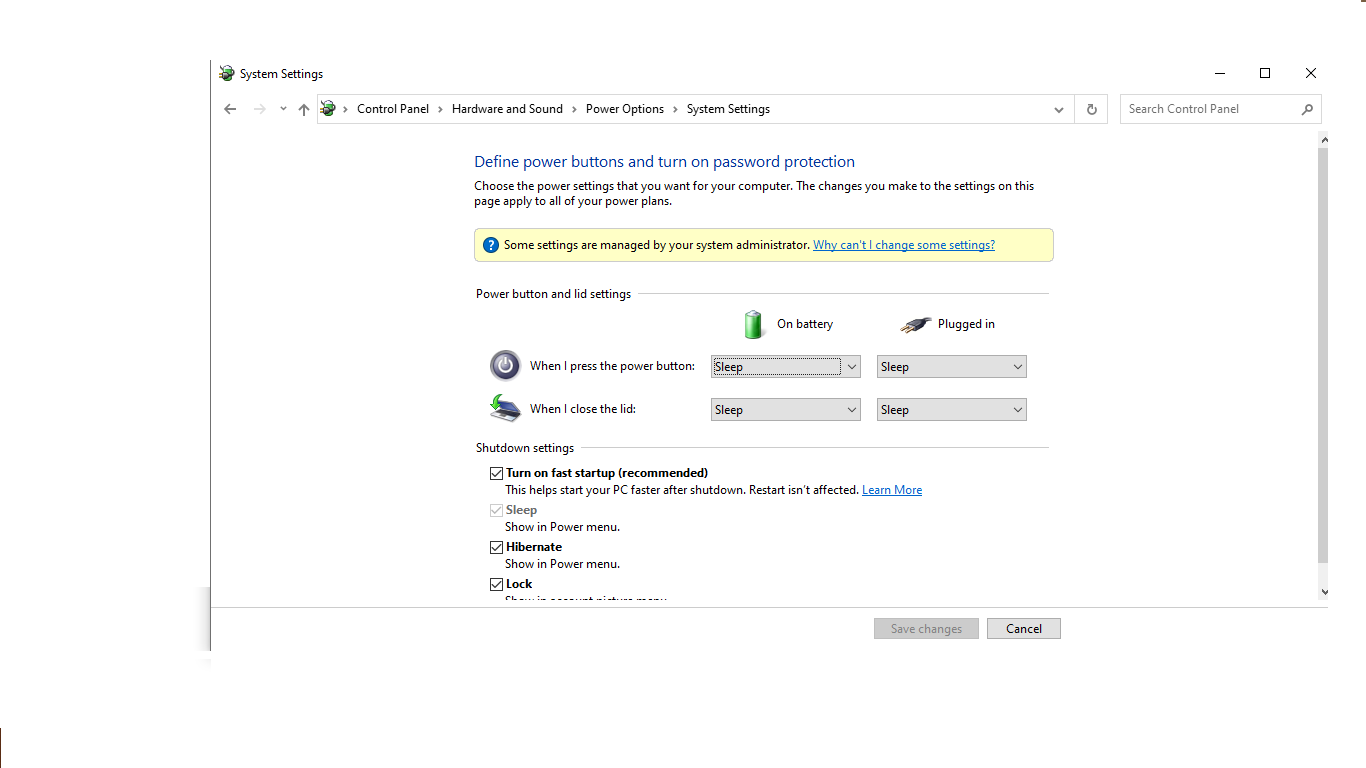1366x768 pixels.
Task: Toggle the Lock checkbox
Action: point(496,584)
